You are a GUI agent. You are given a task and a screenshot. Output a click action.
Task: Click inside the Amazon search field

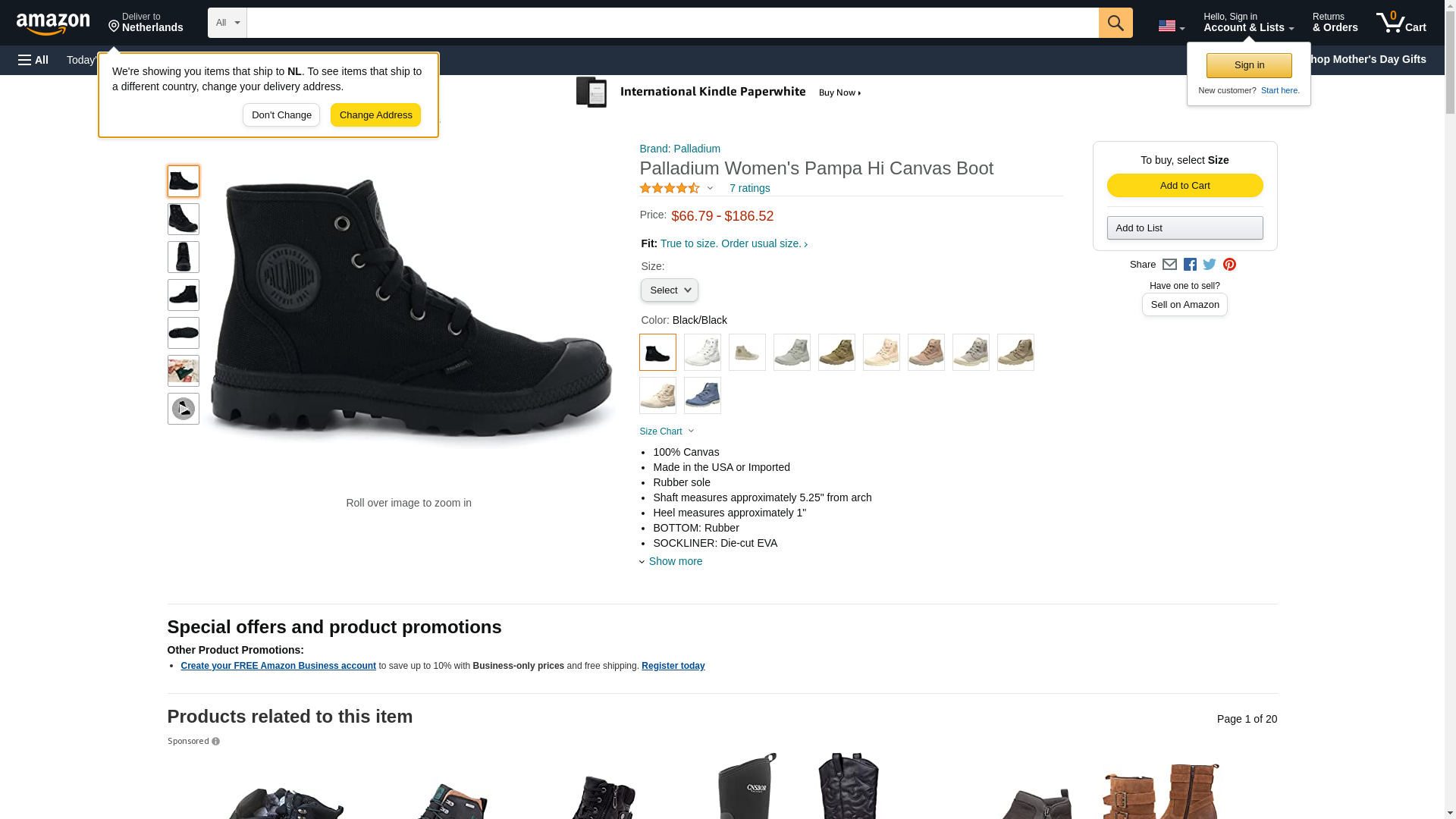click(x=672, y=23)
